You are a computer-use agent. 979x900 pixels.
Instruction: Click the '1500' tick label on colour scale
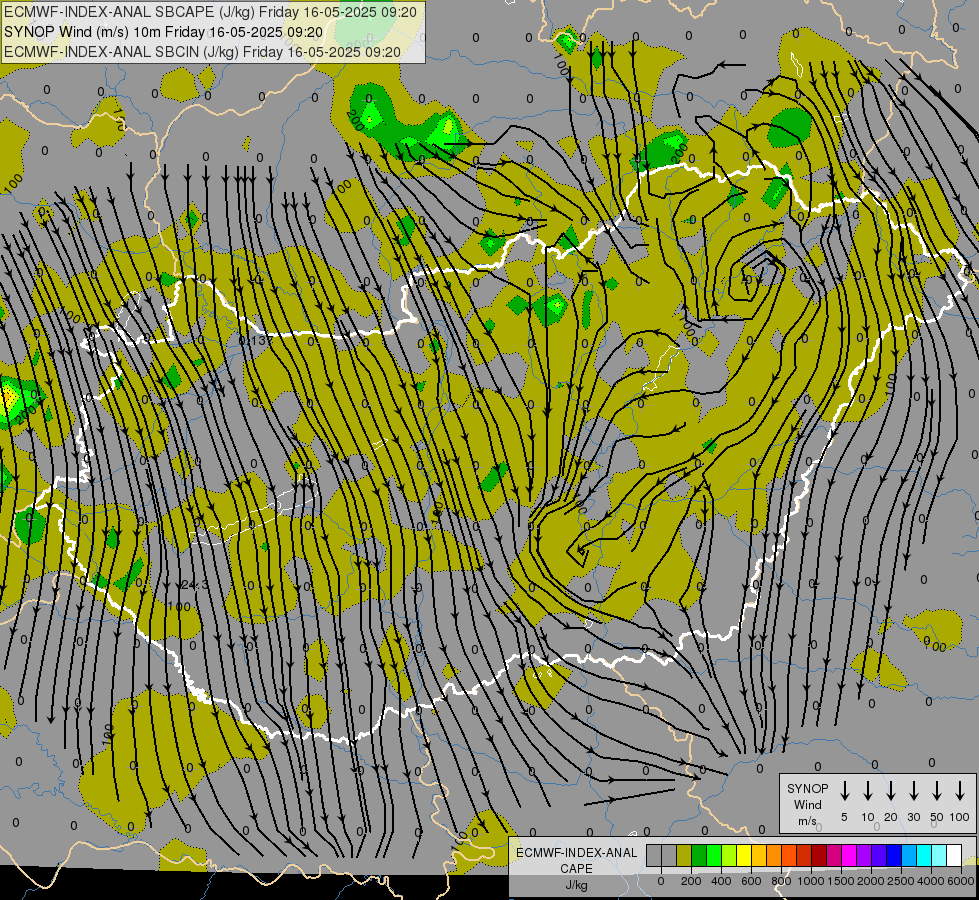click(x=841, y=881)
